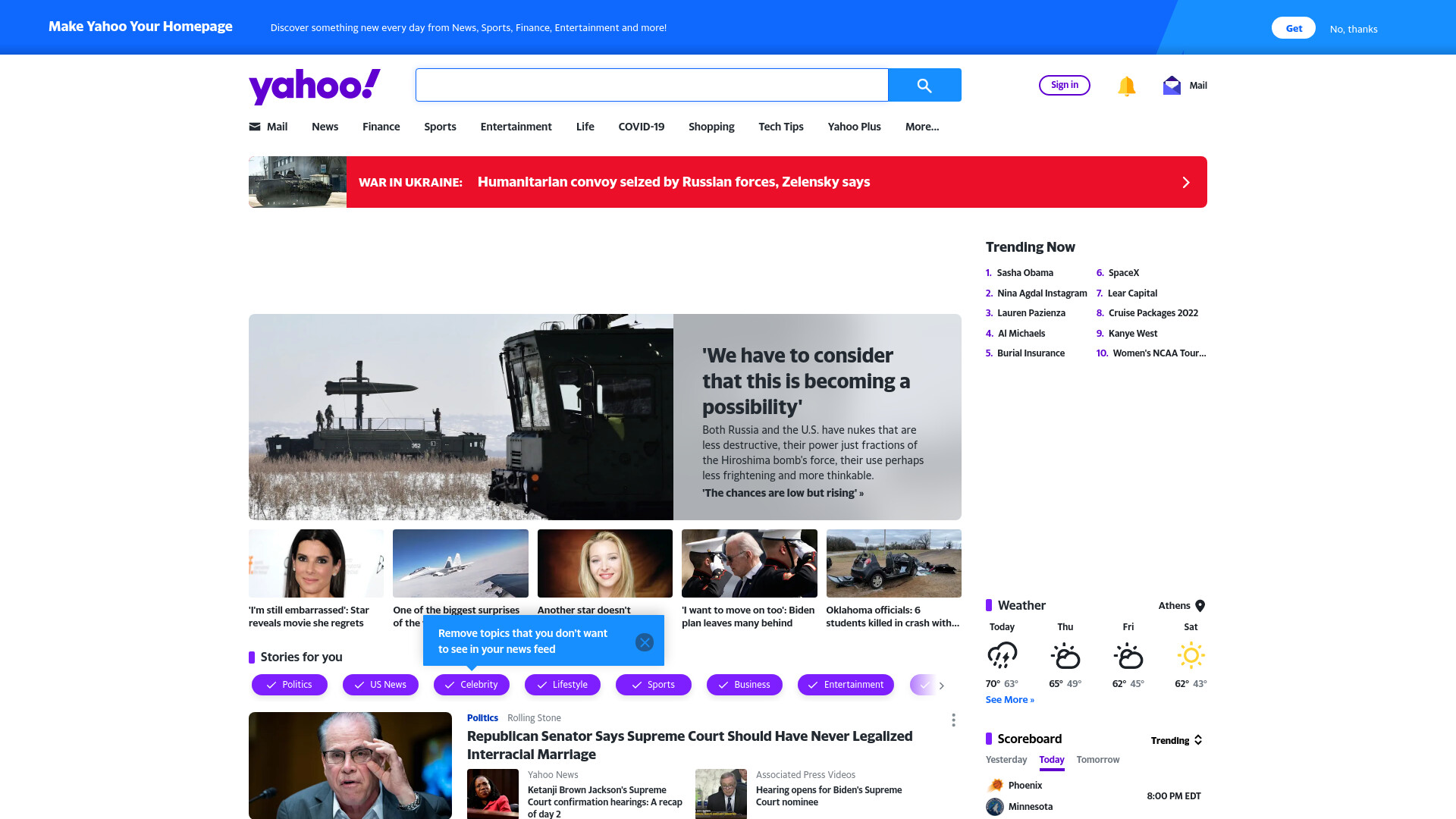Viewport: 1456px width, 819px height.
Task: Click Friday's partly cloudy weather icon
Action: [1128, 655]
